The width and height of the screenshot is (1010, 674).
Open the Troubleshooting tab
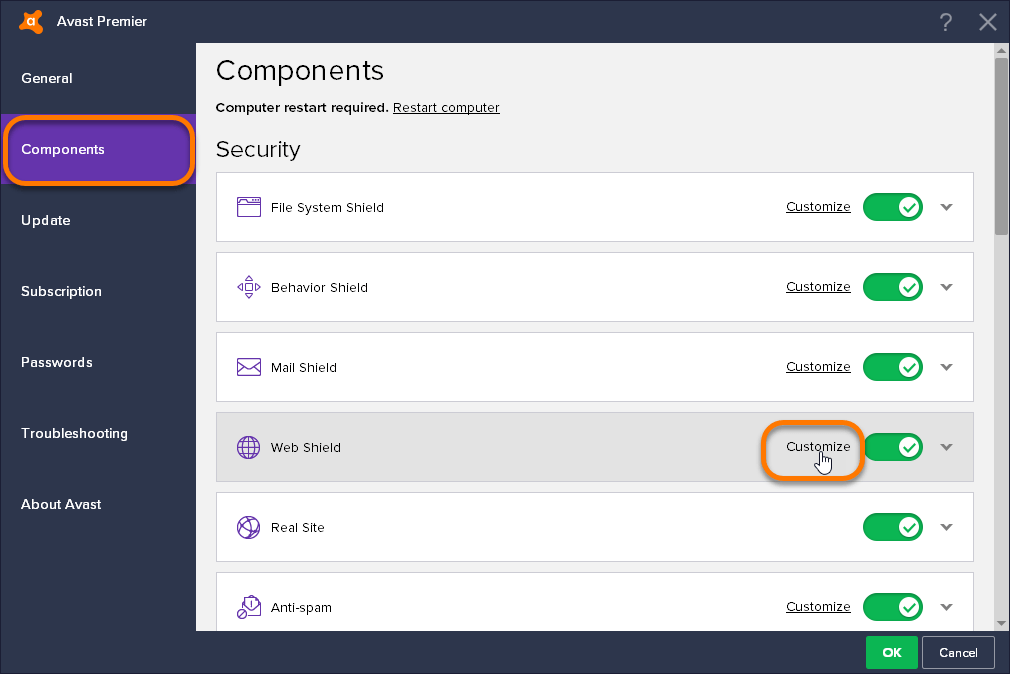tap(98, 433)
